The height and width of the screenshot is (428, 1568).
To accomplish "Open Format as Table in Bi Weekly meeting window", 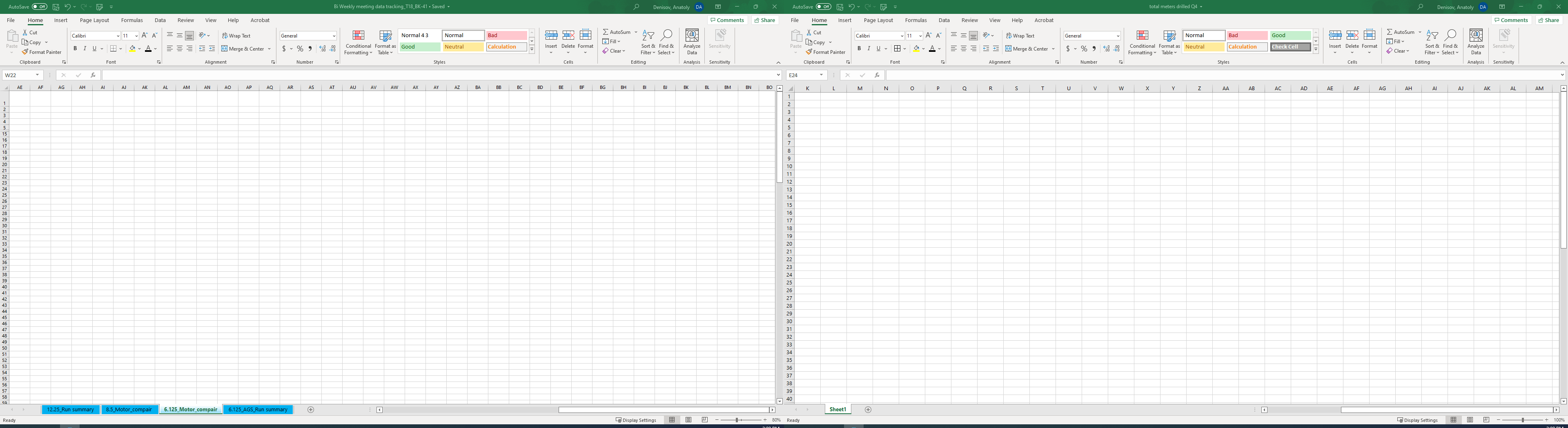I will coord(385,42).
